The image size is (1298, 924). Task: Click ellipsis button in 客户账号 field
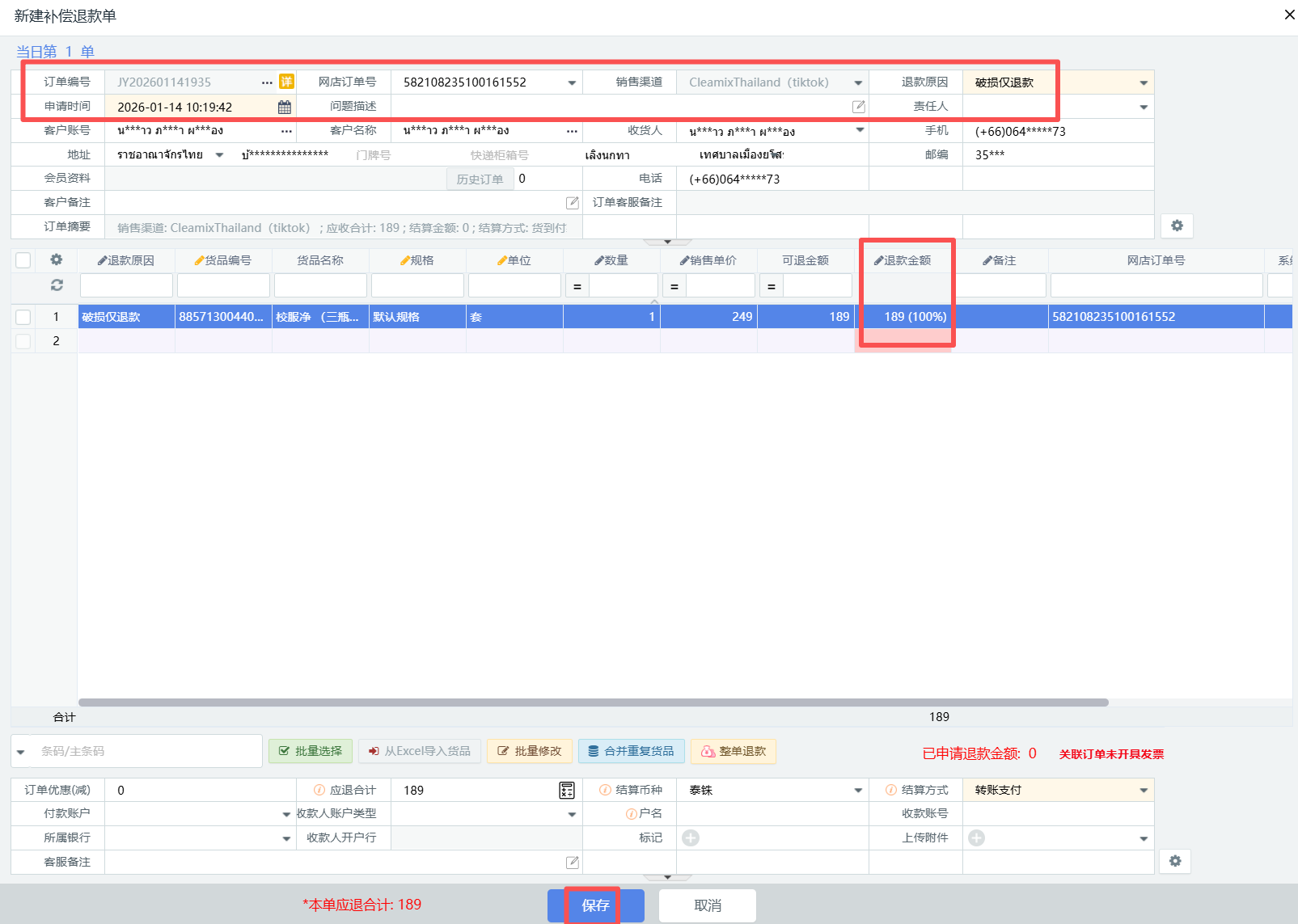(x=286, y=131)
